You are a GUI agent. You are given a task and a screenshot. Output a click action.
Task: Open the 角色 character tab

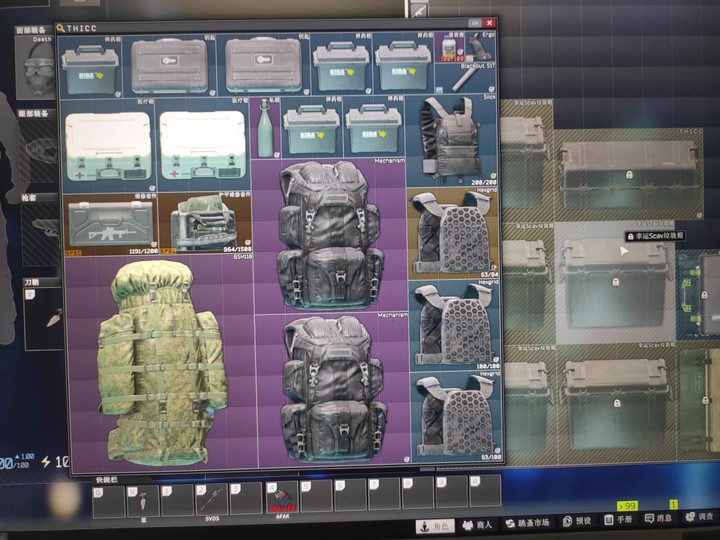pos(432,524)
